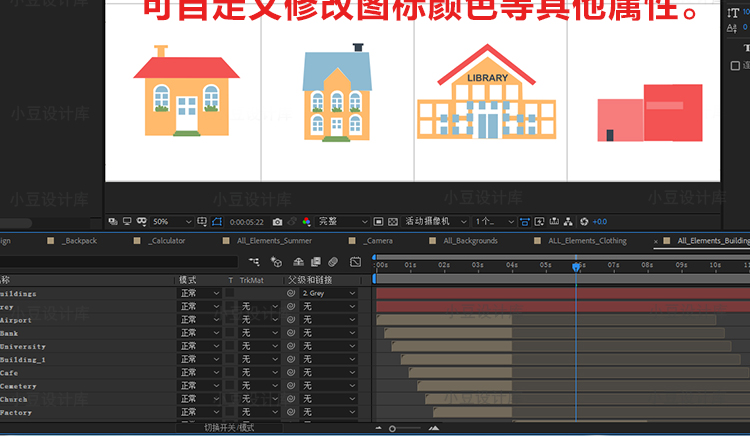Open blend mode dropdown for Airport layer
This screenshot has width=750, height=436.
click(199, 319)
